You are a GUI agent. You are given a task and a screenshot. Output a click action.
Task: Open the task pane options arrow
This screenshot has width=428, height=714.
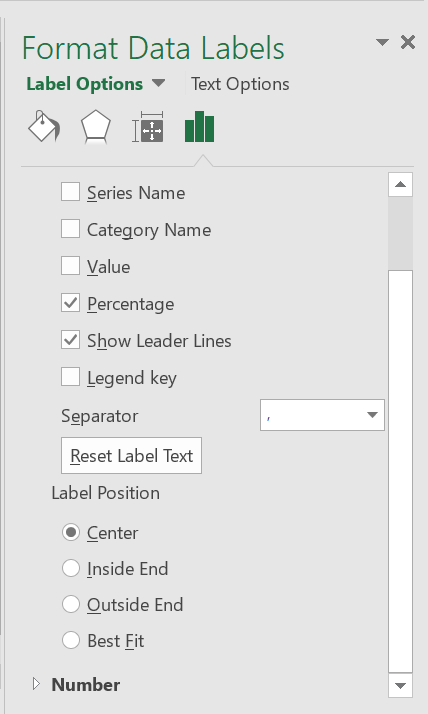pos(382,42)
